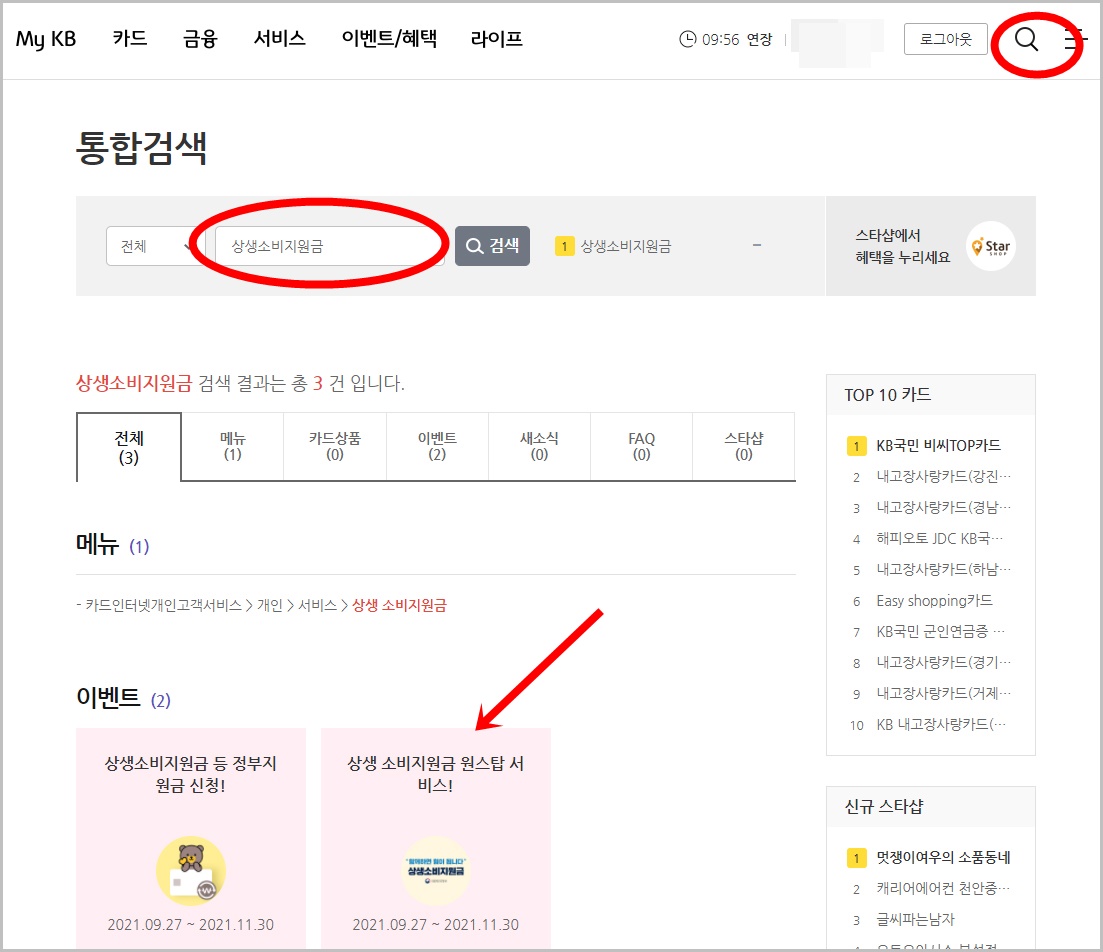This screenshot has height=952, width=1103.
Task: Click the search keyword input field
Action: pos(329,246)
